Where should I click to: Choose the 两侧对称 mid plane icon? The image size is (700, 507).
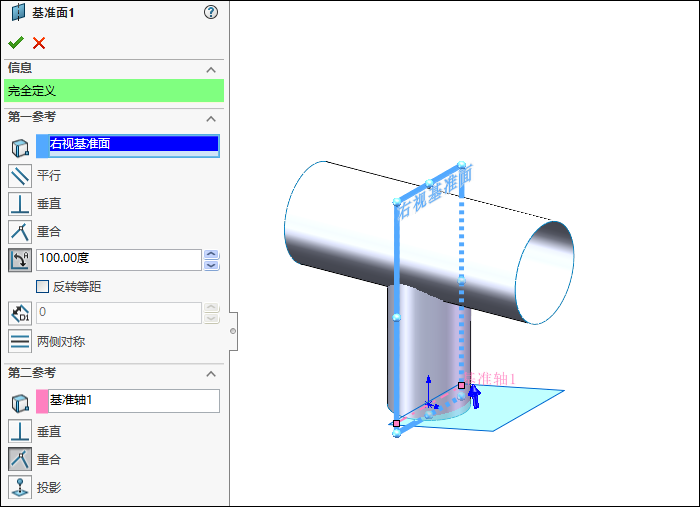20,341
